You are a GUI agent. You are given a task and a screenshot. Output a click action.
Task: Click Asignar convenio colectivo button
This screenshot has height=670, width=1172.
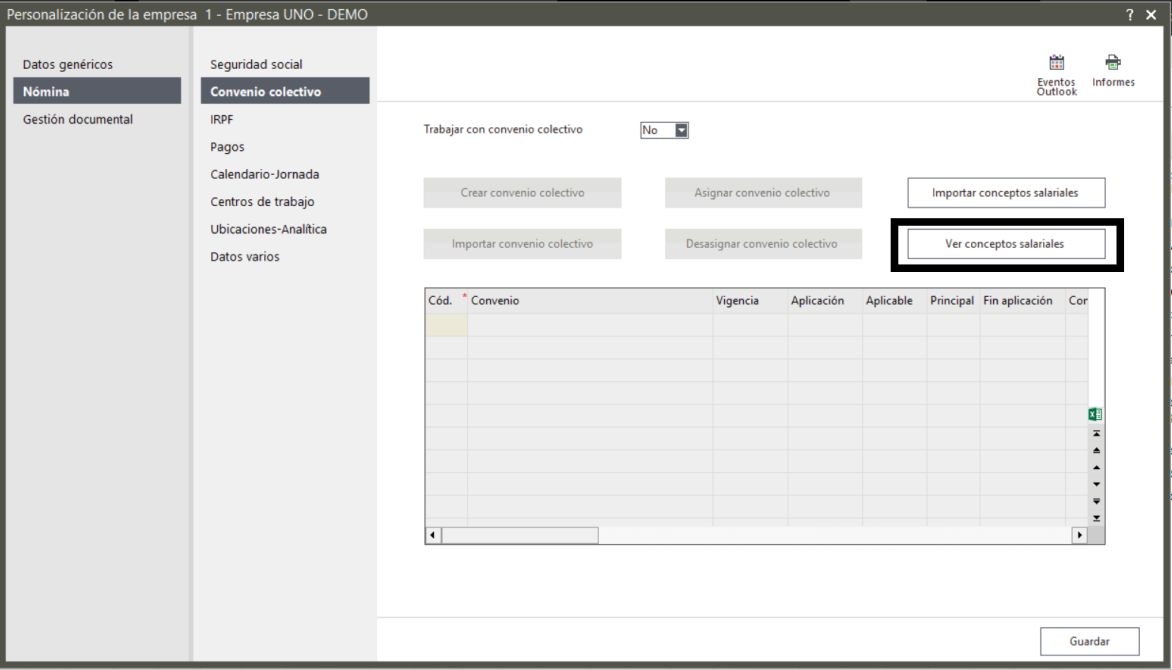coord(763,193)
